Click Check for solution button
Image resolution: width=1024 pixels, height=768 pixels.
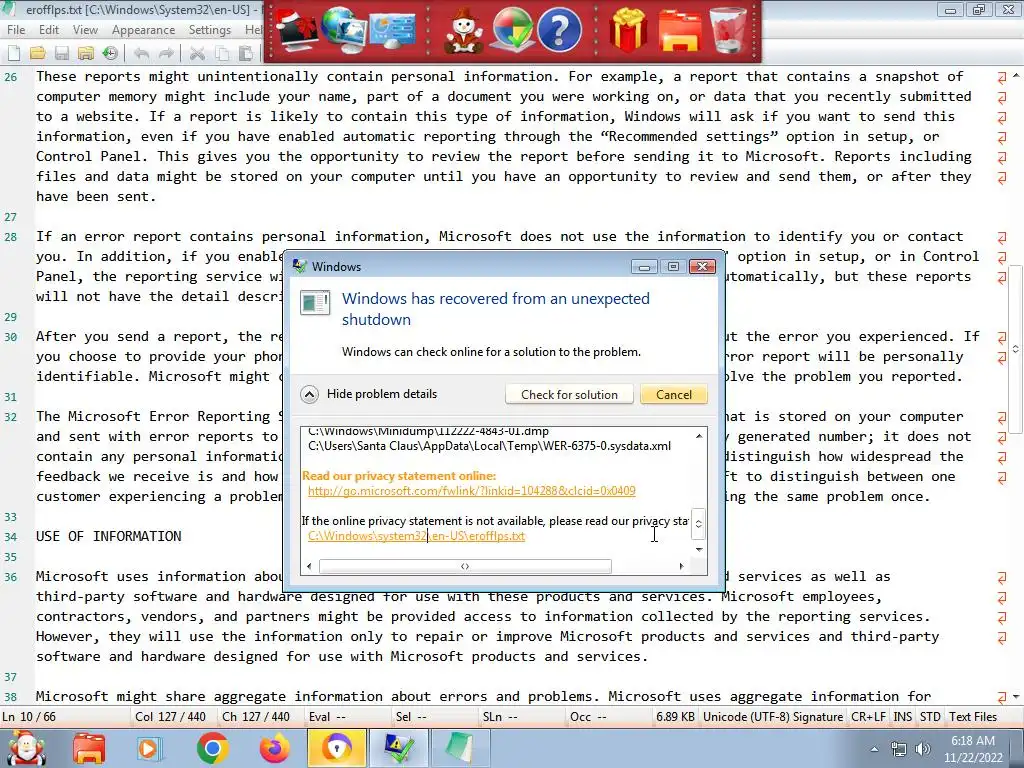tap(569, 394)
